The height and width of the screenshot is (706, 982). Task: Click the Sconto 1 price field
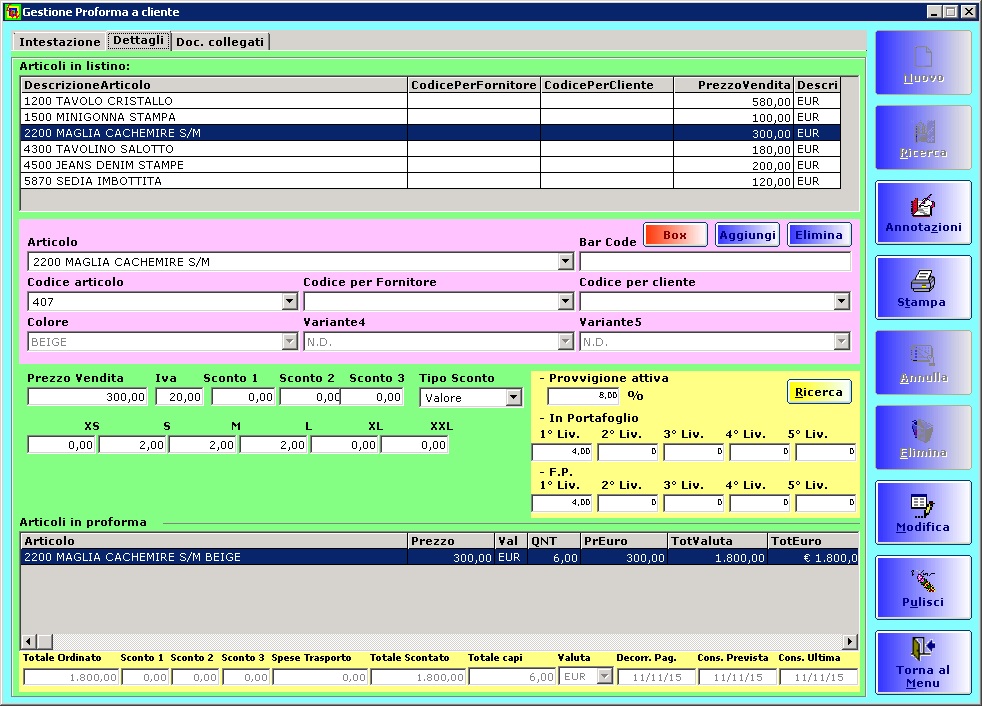pos(243,397)
